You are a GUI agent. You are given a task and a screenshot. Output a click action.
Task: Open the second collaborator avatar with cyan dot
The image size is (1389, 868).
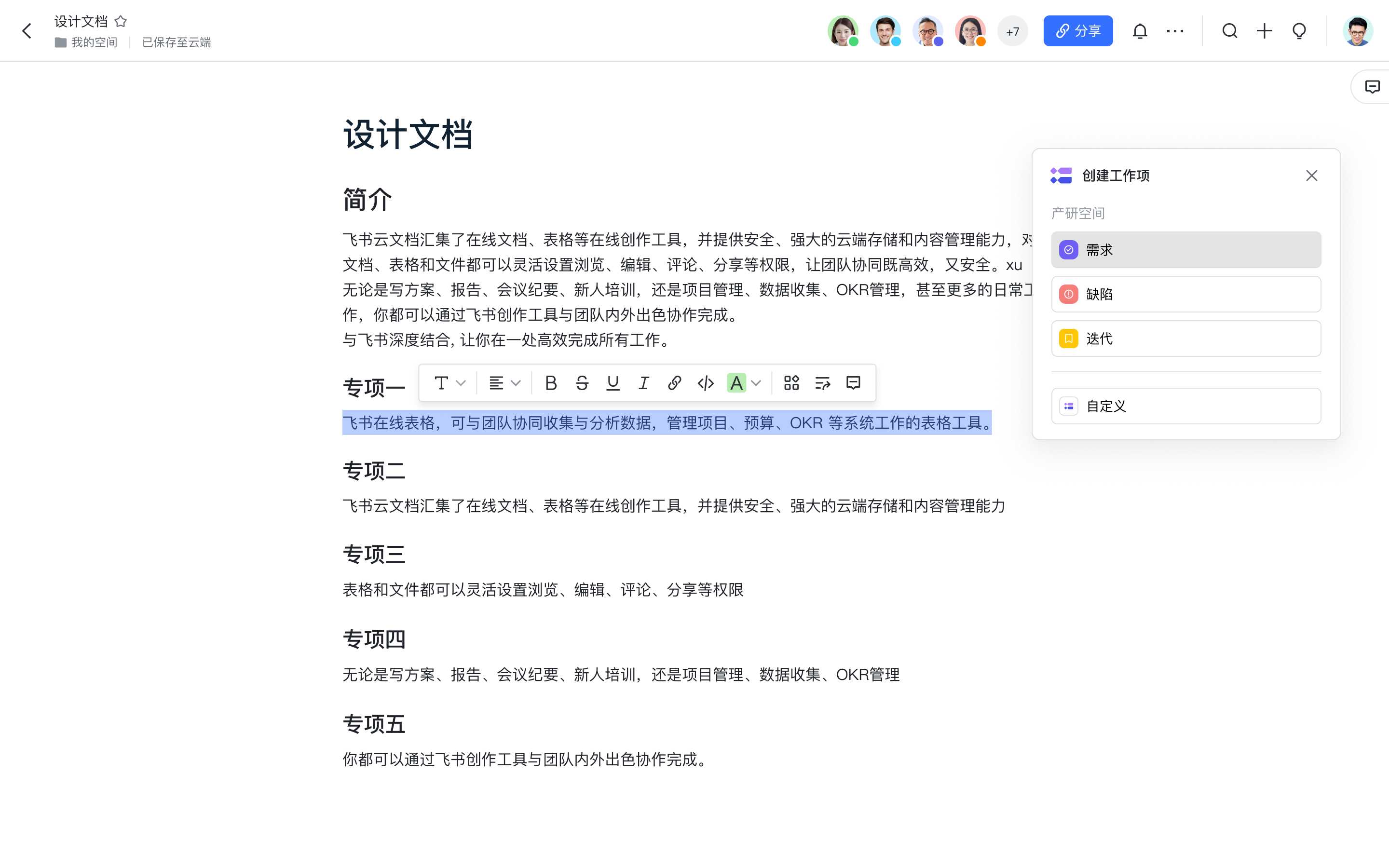click(885, 31)
